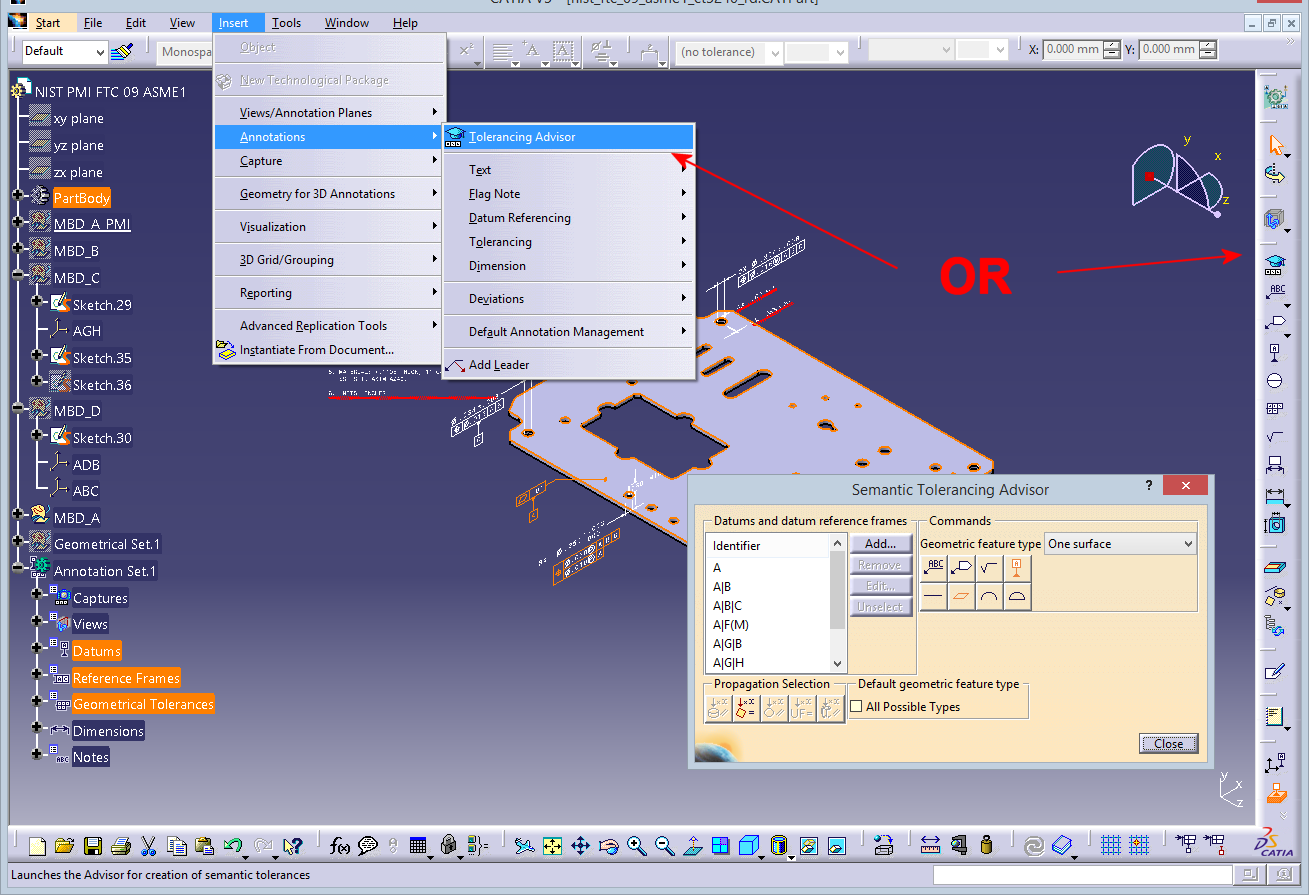The height and width of the screenshot is (895, 1309).
Task: Launch Tolerancing Advisor from the right toolbar
Action: tap(1275, 263)
